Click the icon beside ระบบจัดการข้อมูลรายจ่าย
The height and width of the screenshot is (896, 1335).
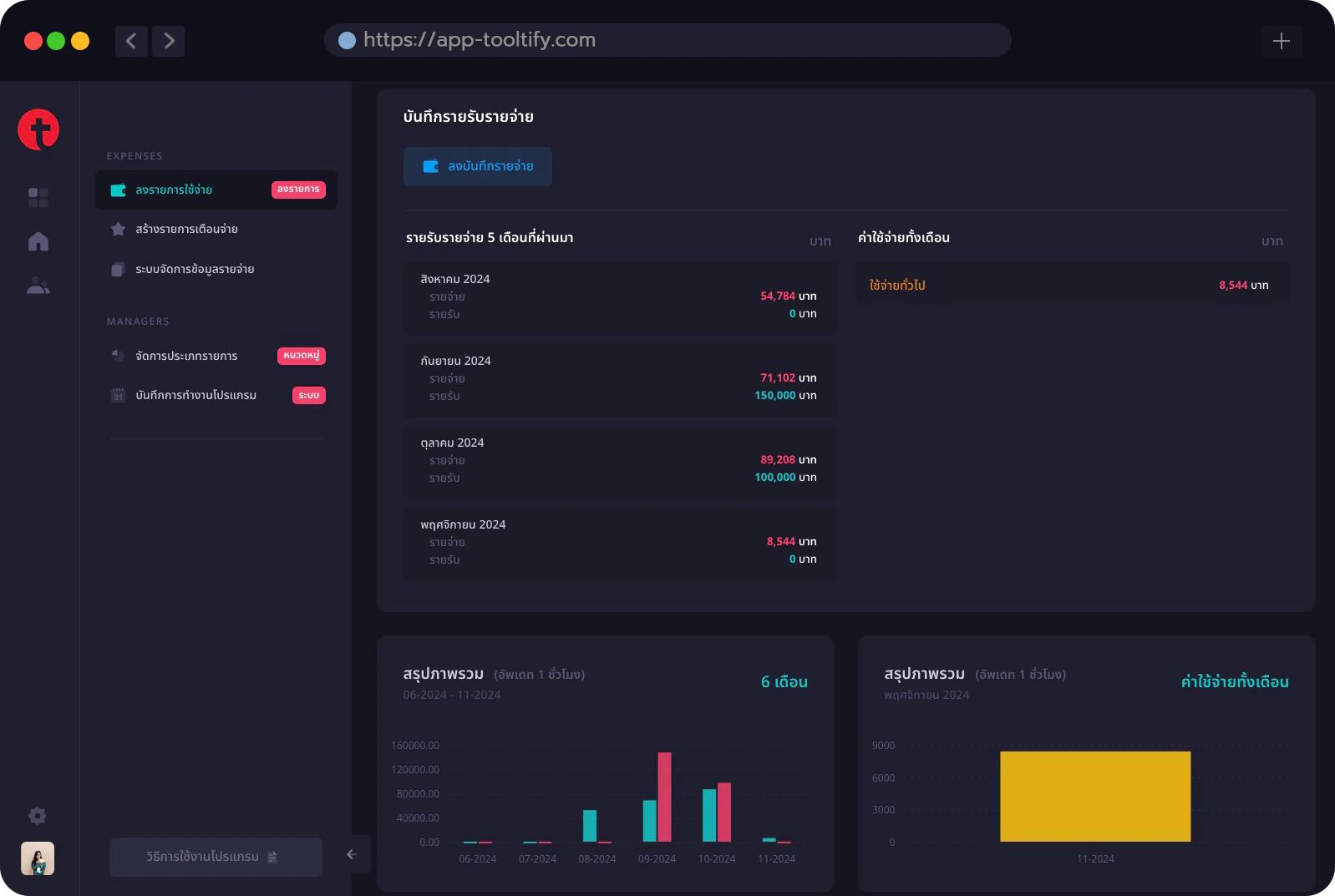(119, 269)
